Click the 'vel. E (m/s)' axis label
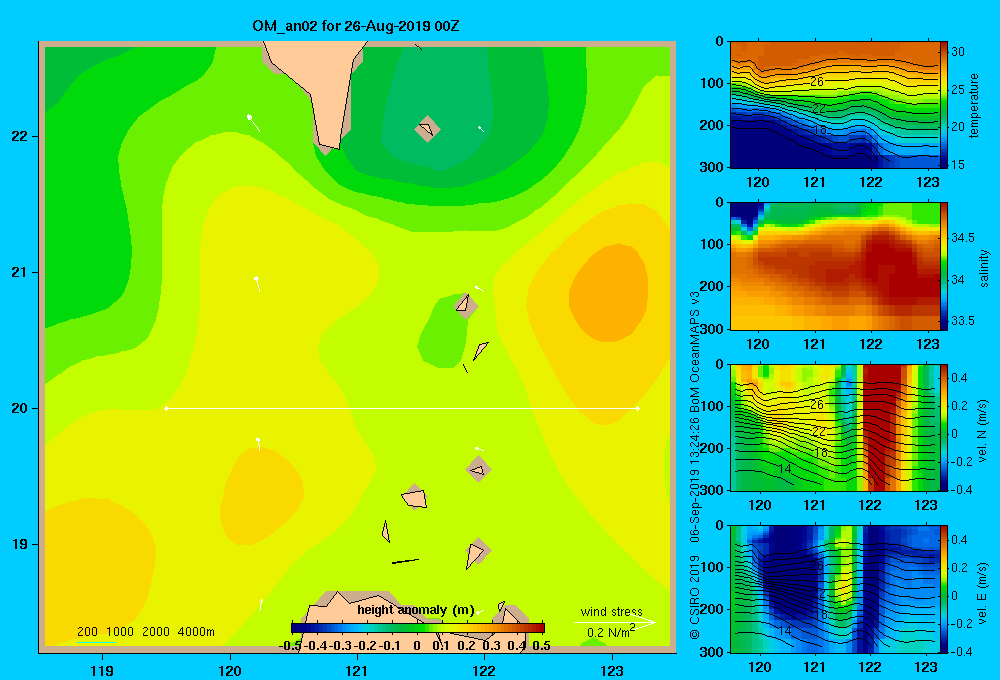The height and width of the screenshot is (680, 1000). pyautogui.click(x=983, y=592)
